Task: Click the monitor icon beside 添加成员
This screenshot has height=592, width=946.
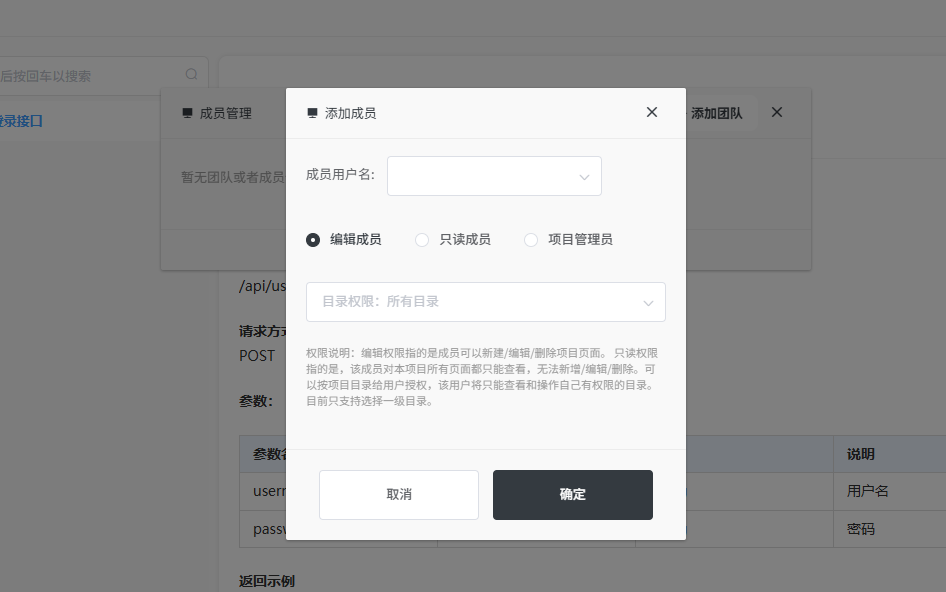Action: click(313, 113)
